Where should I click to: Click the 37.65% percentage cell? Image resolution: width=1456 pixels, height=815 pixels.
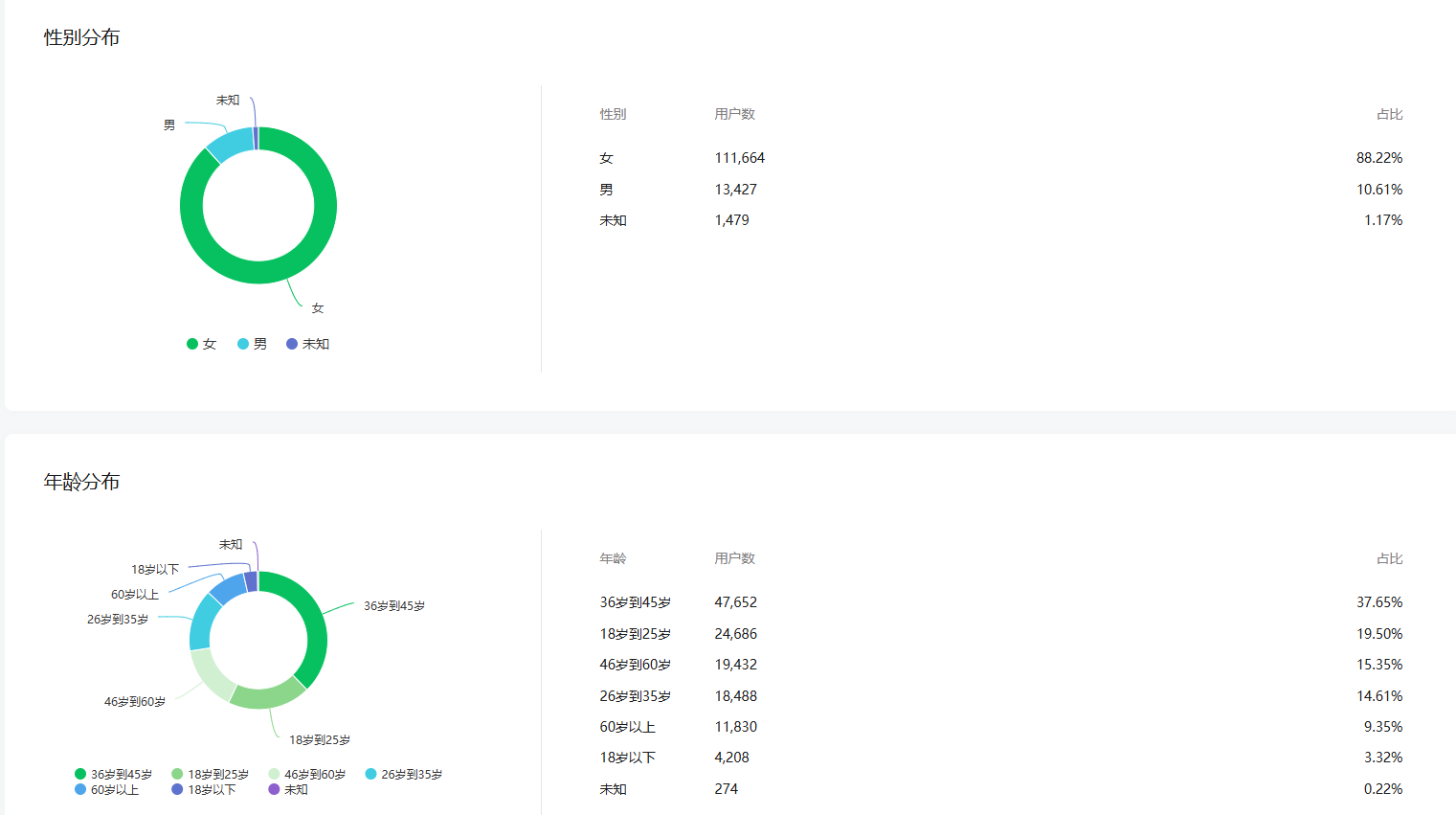tap(1378, 602)
